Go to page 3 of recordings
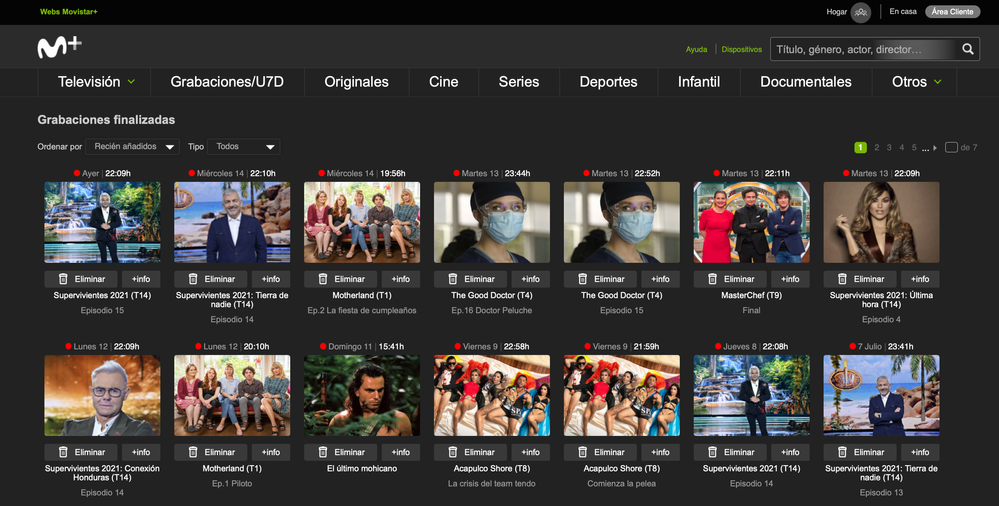This screenshot has height=506, width=999. click(889, 148)
